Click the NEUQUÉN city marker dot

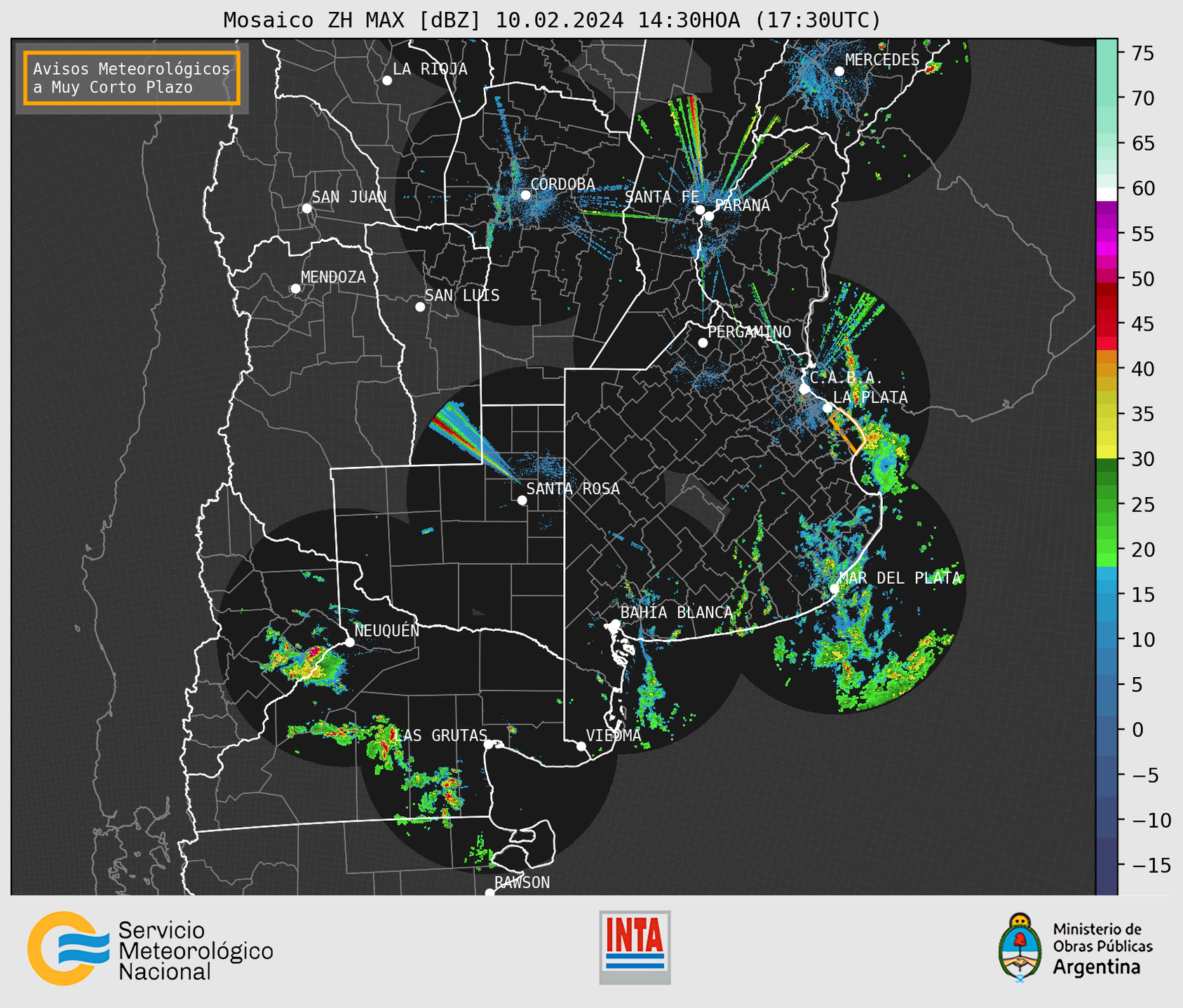[349, 642]
